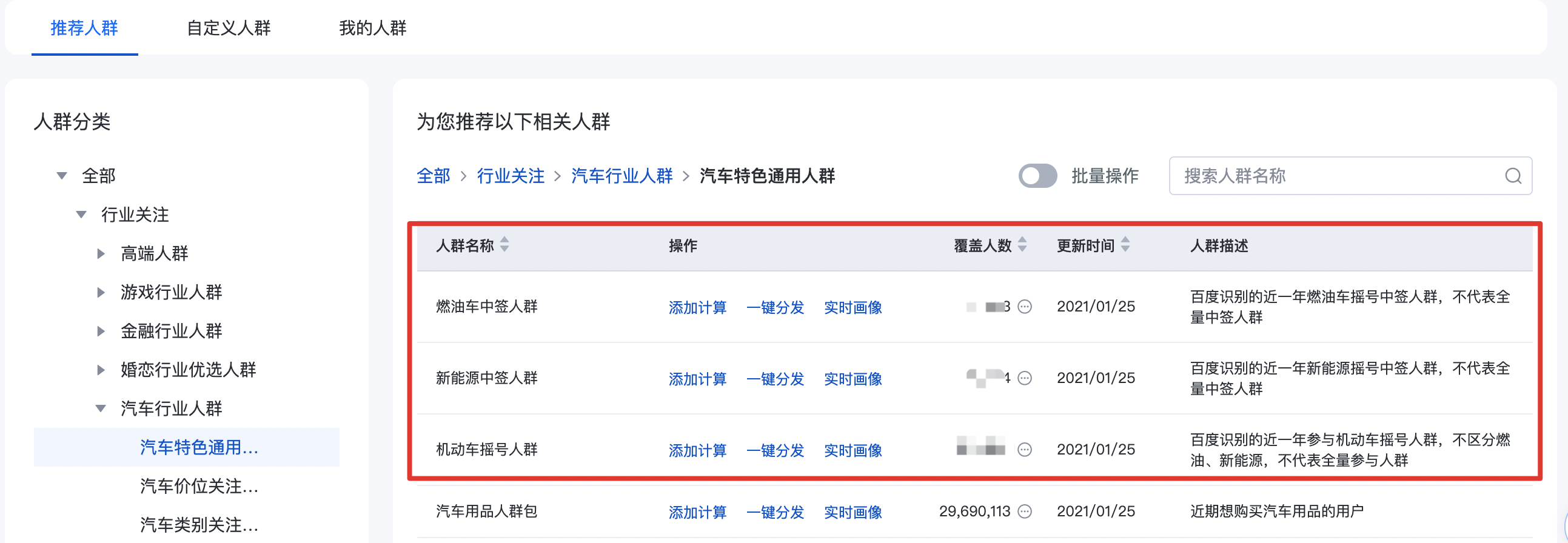The width and height of the screenshot is (1568, 543).
Task: Collapse the 行业关注 tree node
Action: click(81, 215)
